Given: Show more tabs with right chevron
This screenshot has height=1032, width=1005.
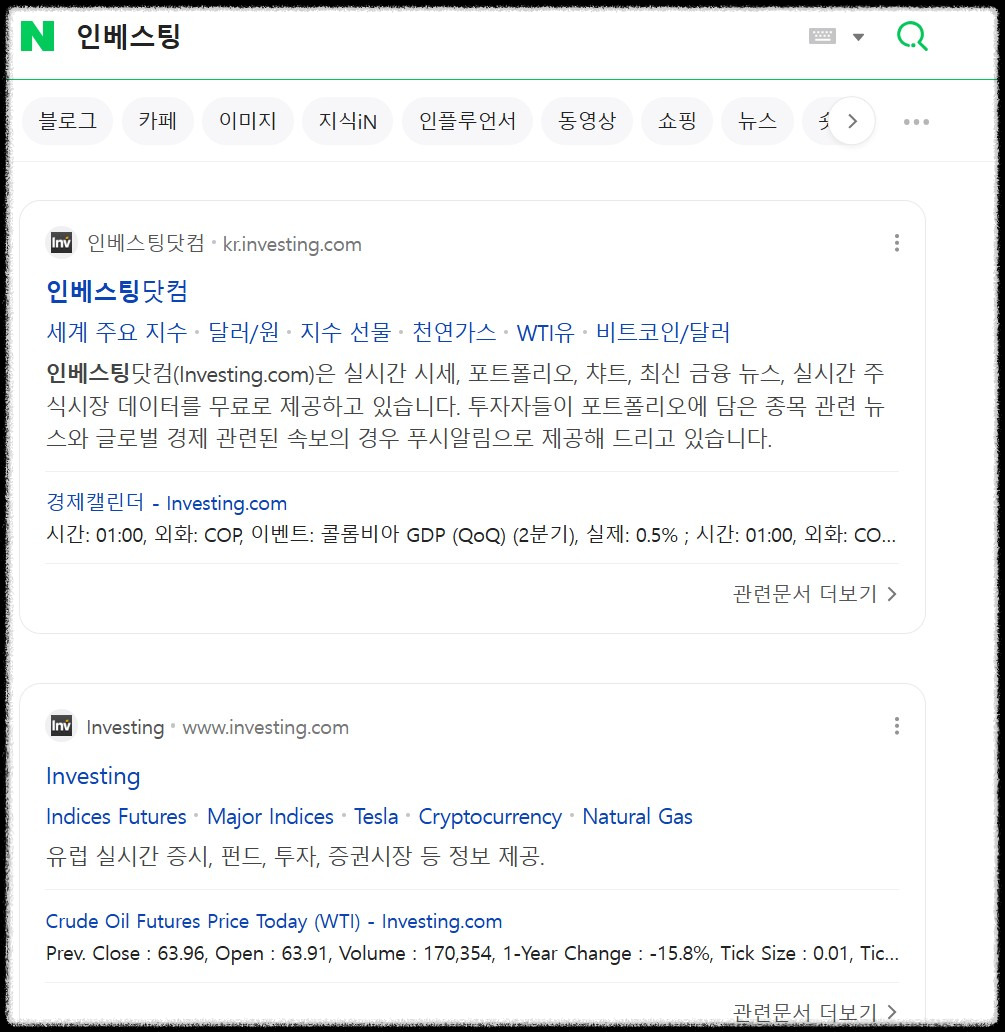Looking at the screenshot, I should point(852,121).
